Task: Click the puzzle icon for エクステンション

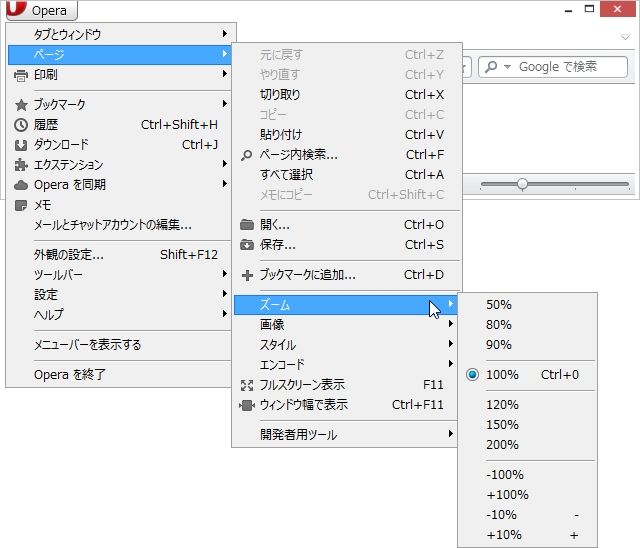Action: click(x=21, y=165)
